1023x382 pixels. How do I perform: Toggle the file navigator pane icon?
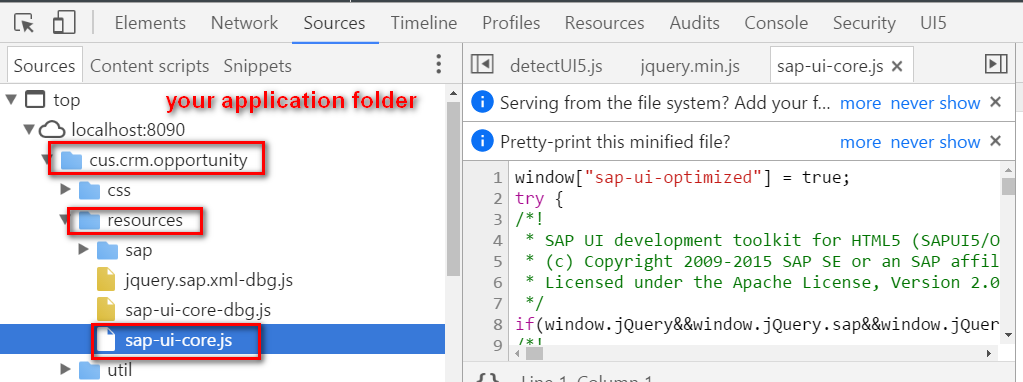[x=481, y=65]
